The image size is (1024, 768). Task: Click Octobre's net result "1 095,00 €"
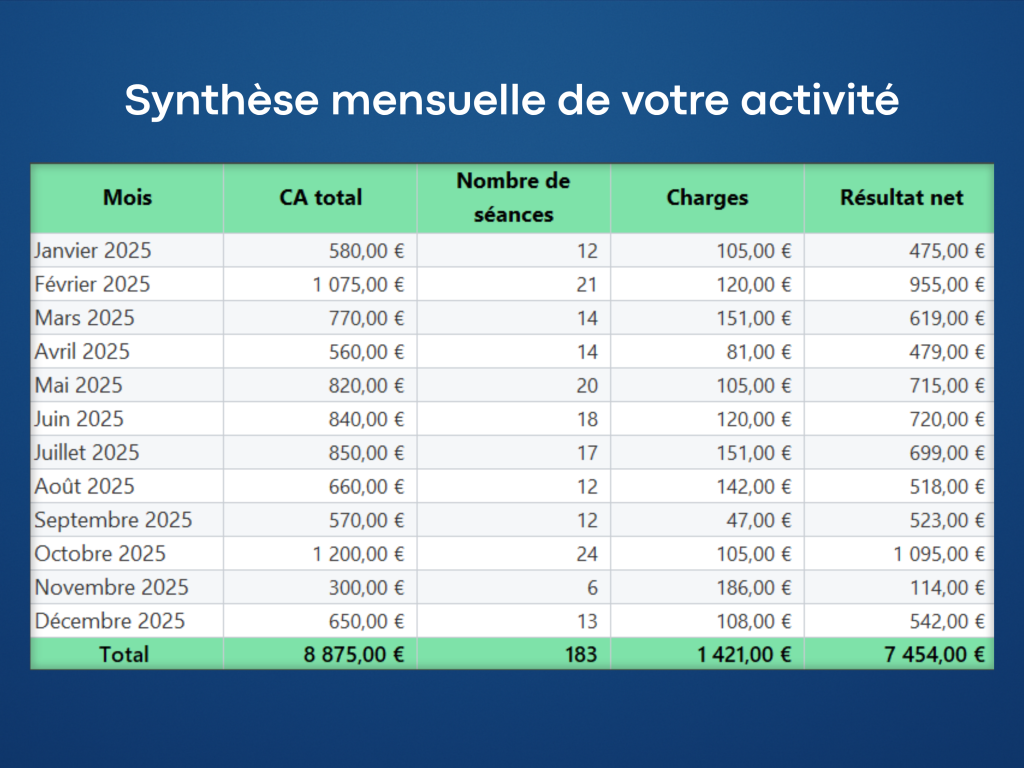tap(939, 554)
